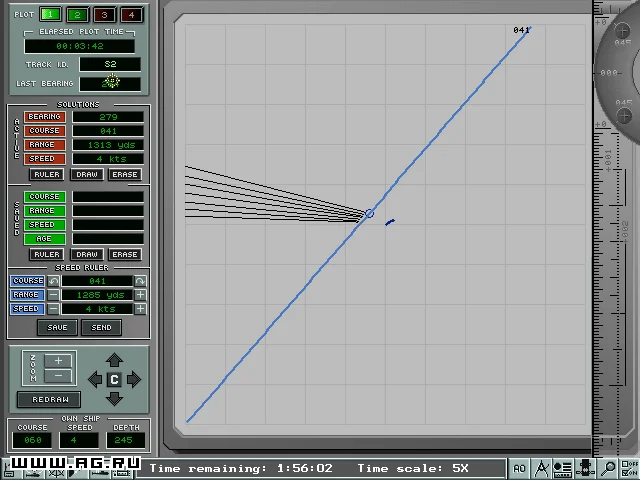
Task: Click the DRAW button under active solutions
Action: pyautogui.click(x=87, y=175)
